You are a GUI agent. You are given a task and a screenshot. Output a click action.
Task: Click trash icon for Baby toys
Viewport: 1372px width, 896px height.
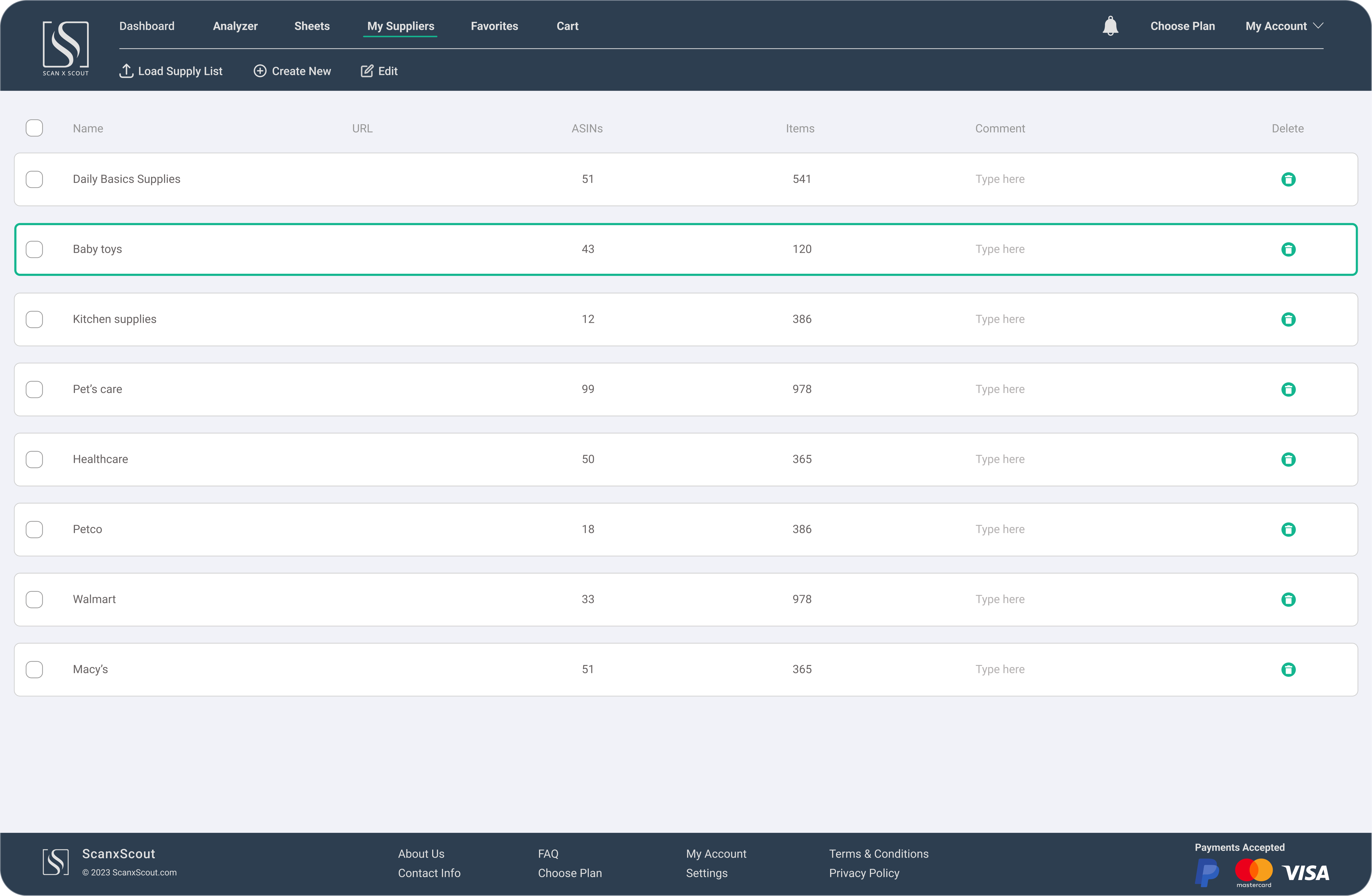click(1289, 250)
